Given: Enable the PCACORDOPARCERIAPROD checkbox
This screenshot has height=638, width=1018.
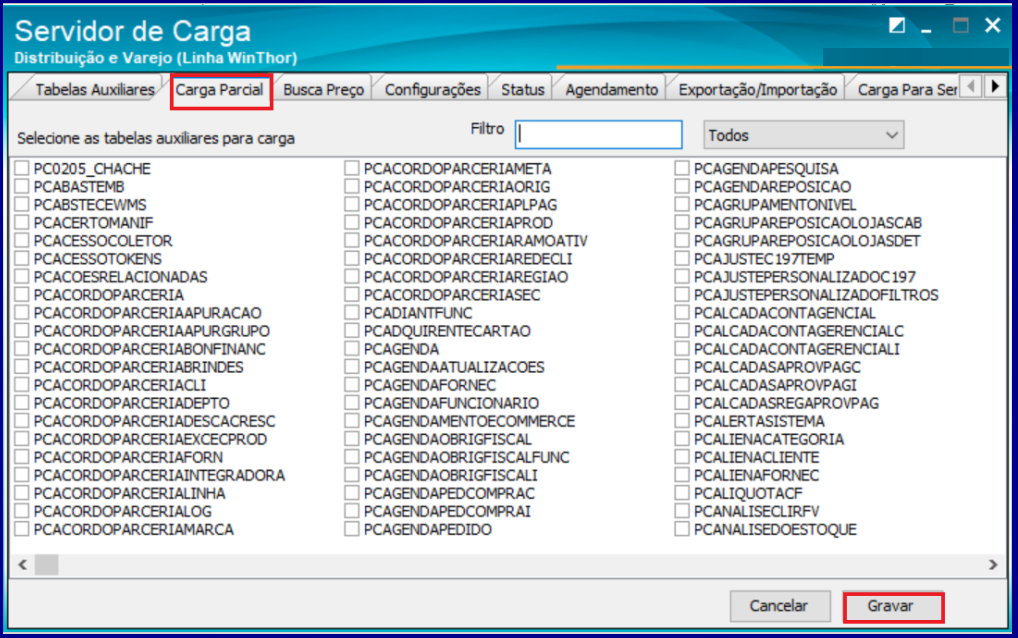Looking at the screenshot, I should coord(352,223).
